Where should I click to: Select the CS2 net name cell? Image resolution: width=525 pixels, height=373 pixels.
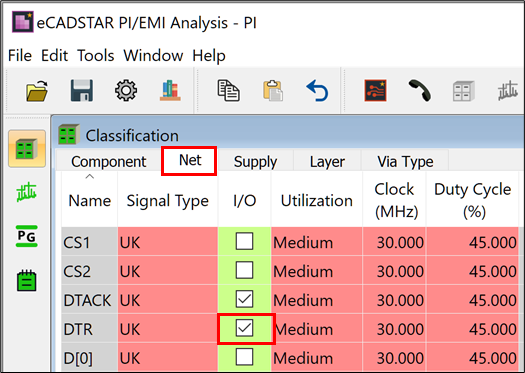[x=89, y=271]
